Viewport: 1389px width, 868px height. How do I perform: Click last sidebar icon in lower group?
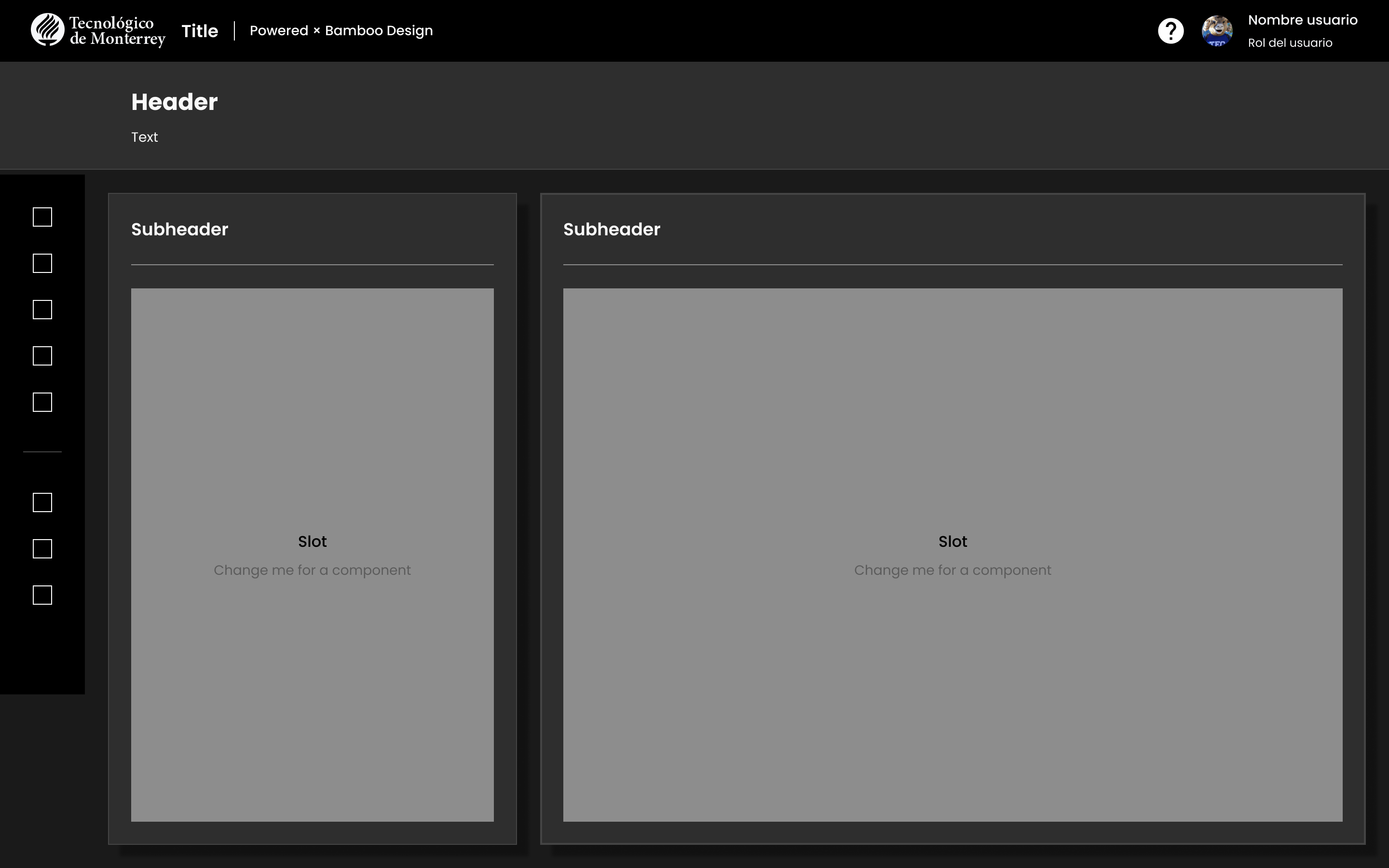click(x=42, y=596)
